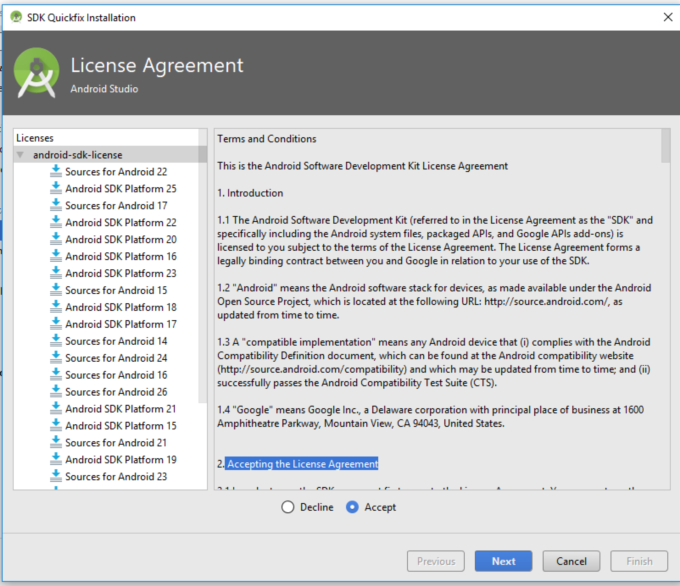Screen dimensions: 680x586
Task: Collapse the android-sdk-license tree node
Action: click(x=20, y=155)
